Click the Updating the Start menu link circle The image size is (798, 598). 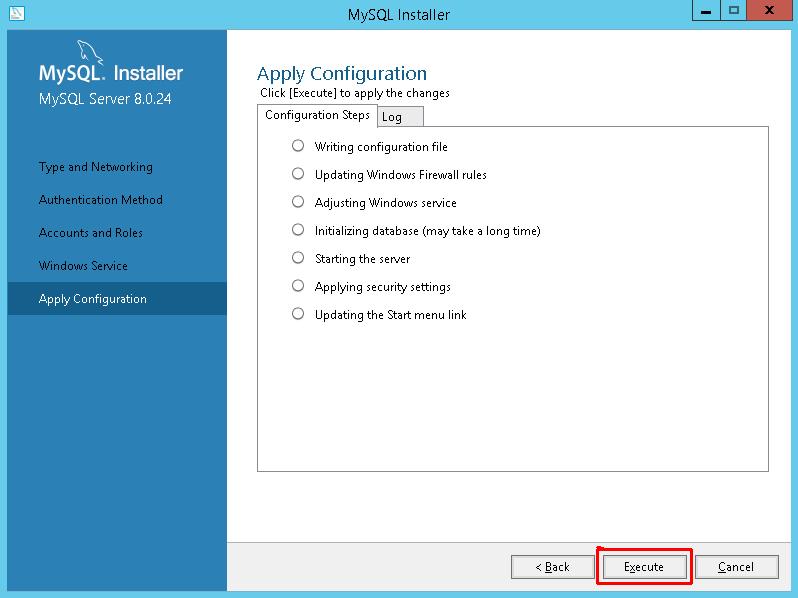click(x=298, y=314)
